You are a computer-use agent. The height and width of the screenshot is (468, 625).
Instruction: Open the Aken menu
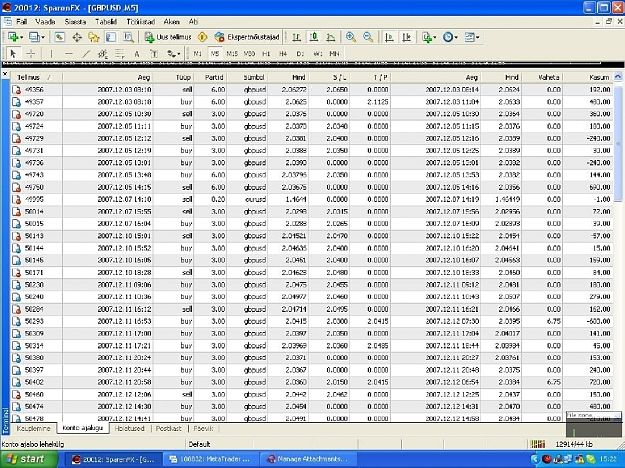(171, 22)
